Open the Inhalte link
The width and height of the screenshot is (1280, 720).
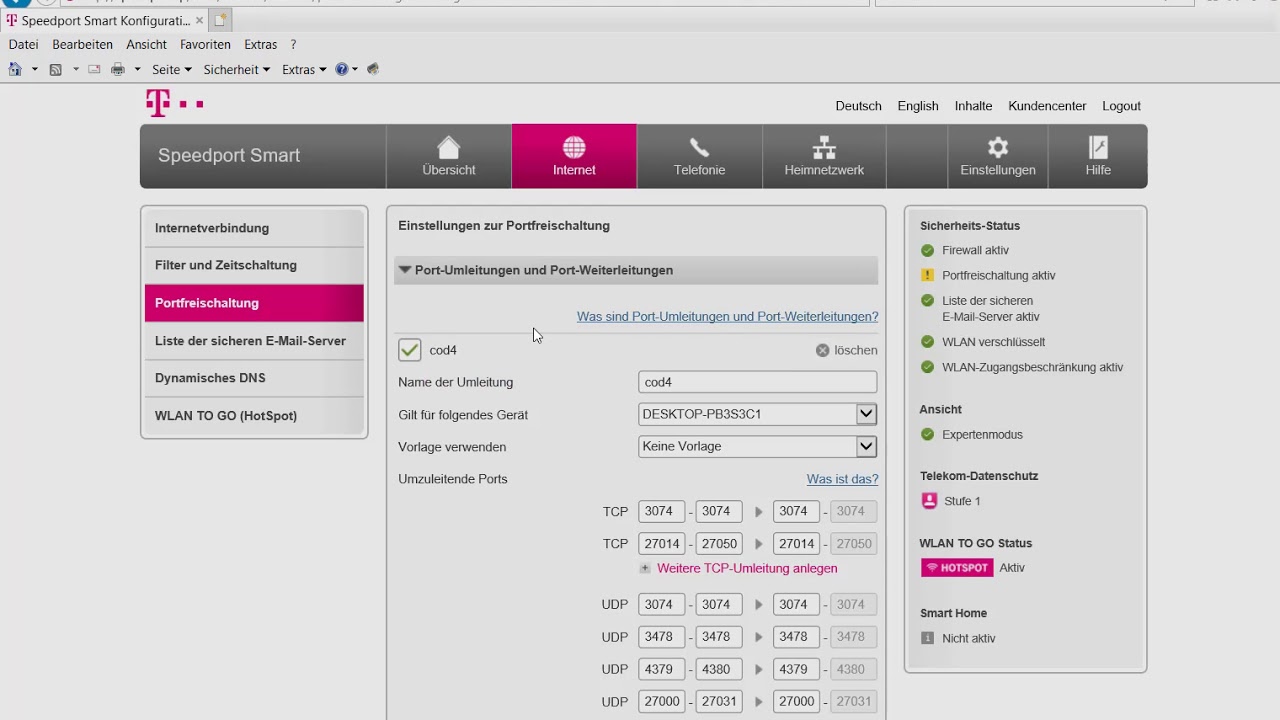pos(973,106)
